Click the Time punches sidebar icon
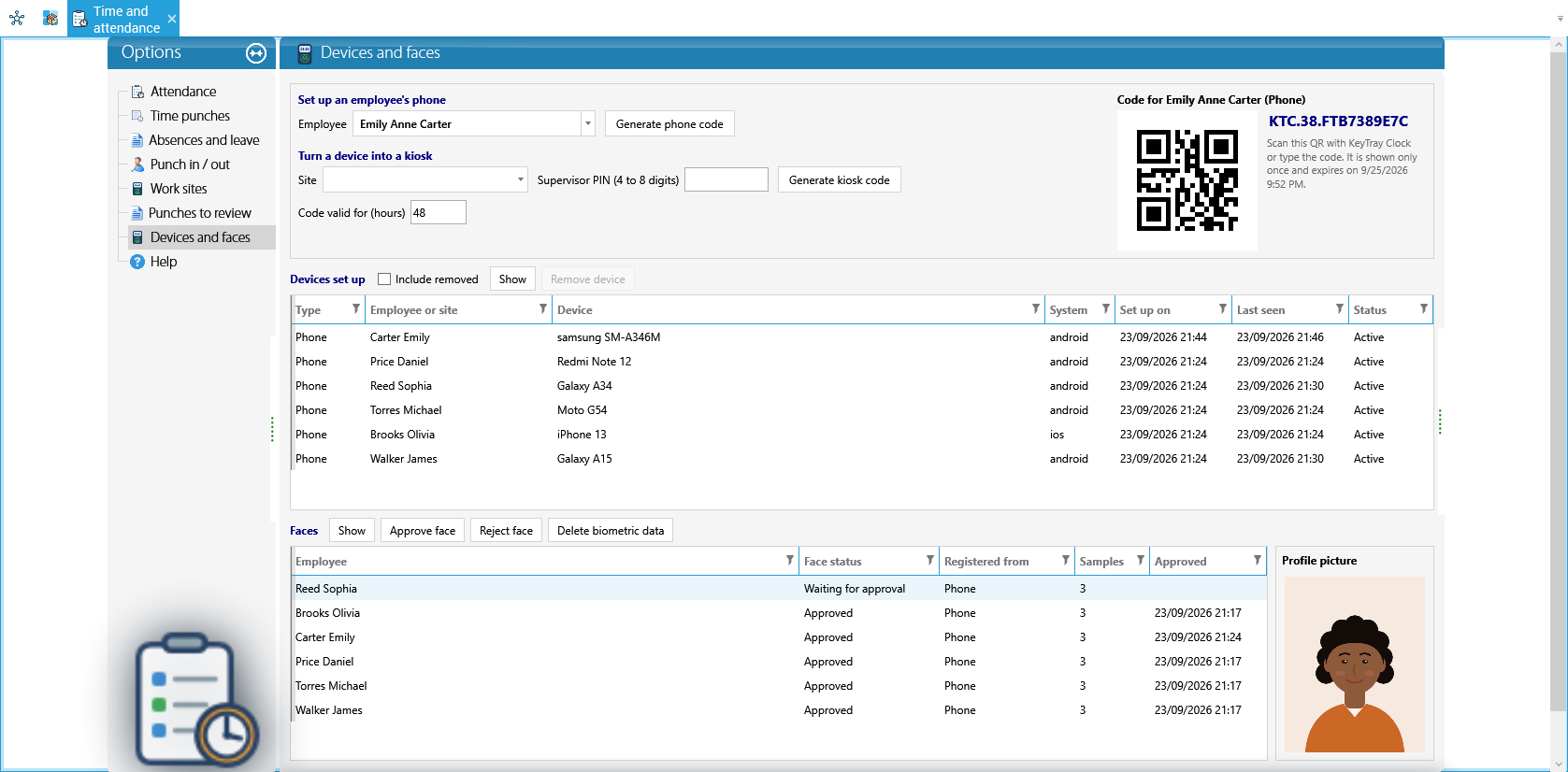The width and height of the screenshot is (1568, 772). [137, 116]
